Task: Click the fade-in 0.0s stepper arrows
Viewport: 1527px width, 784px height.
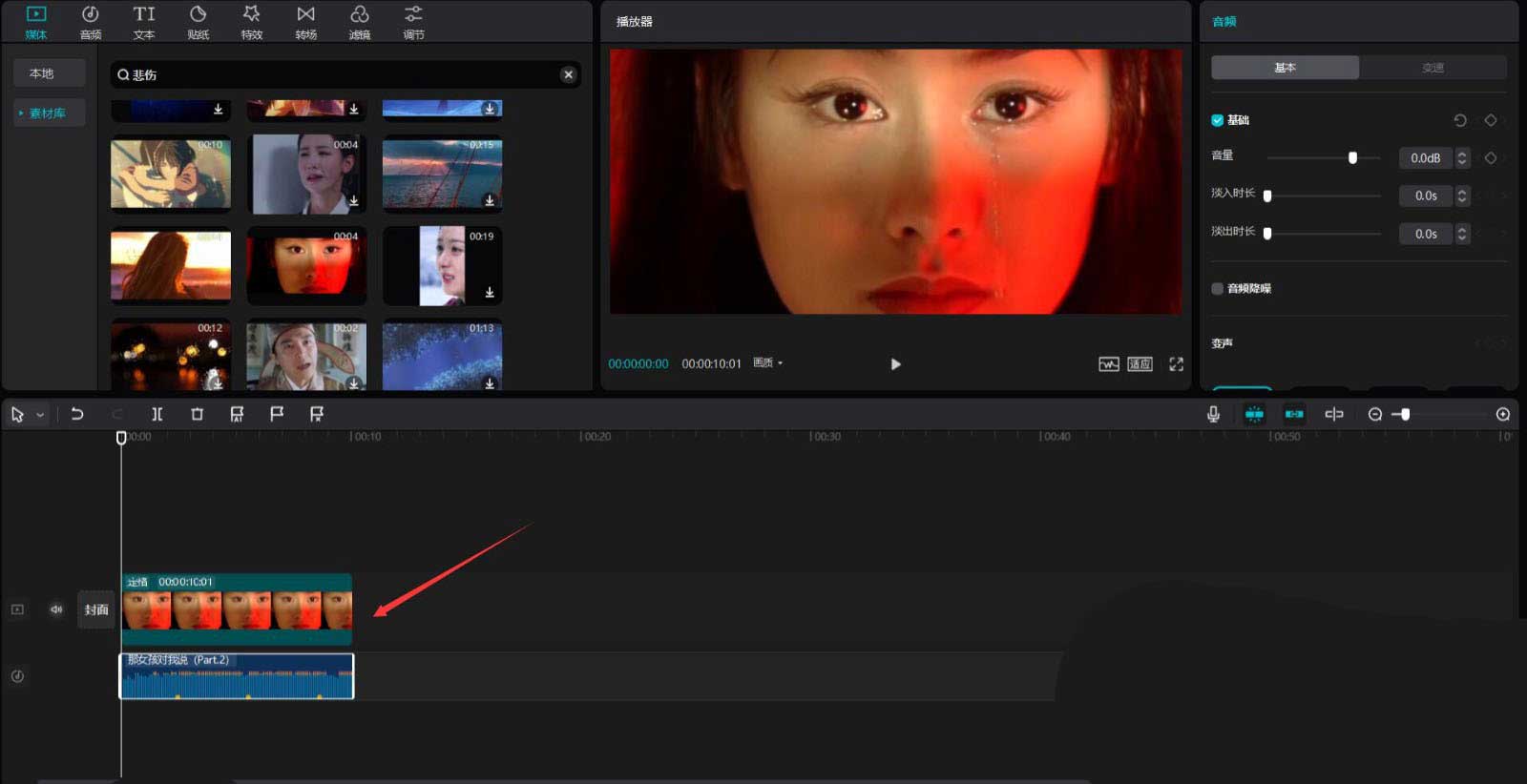Action: 1461,196
